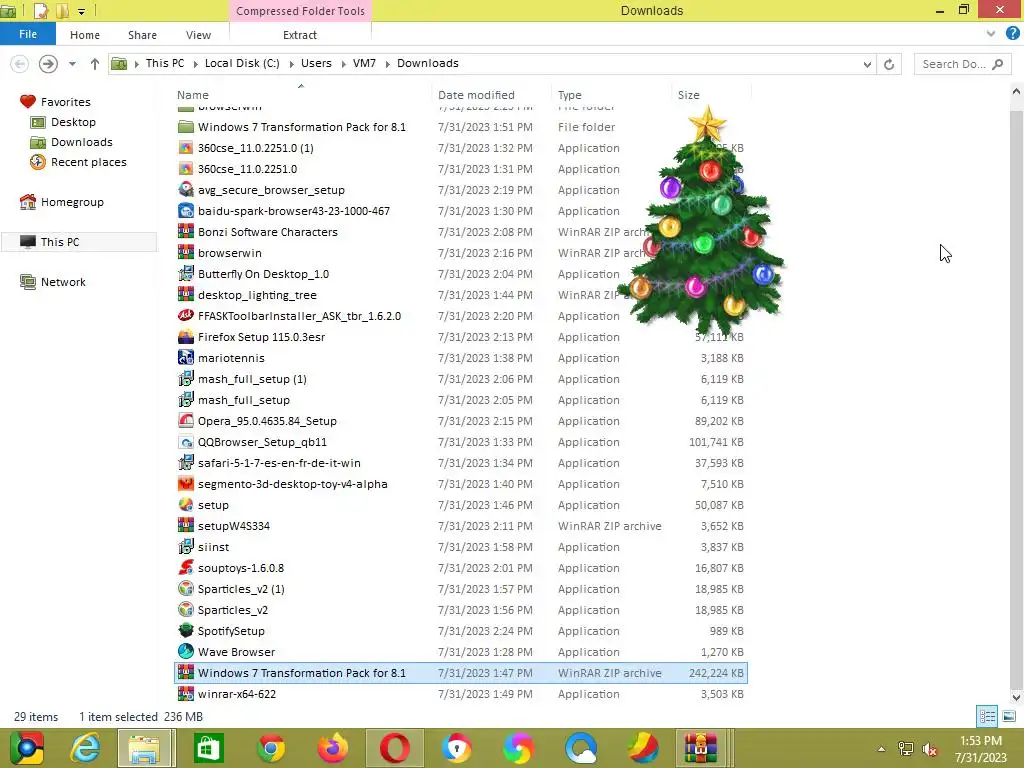Click the Search Downloads box

coord(961,64)
